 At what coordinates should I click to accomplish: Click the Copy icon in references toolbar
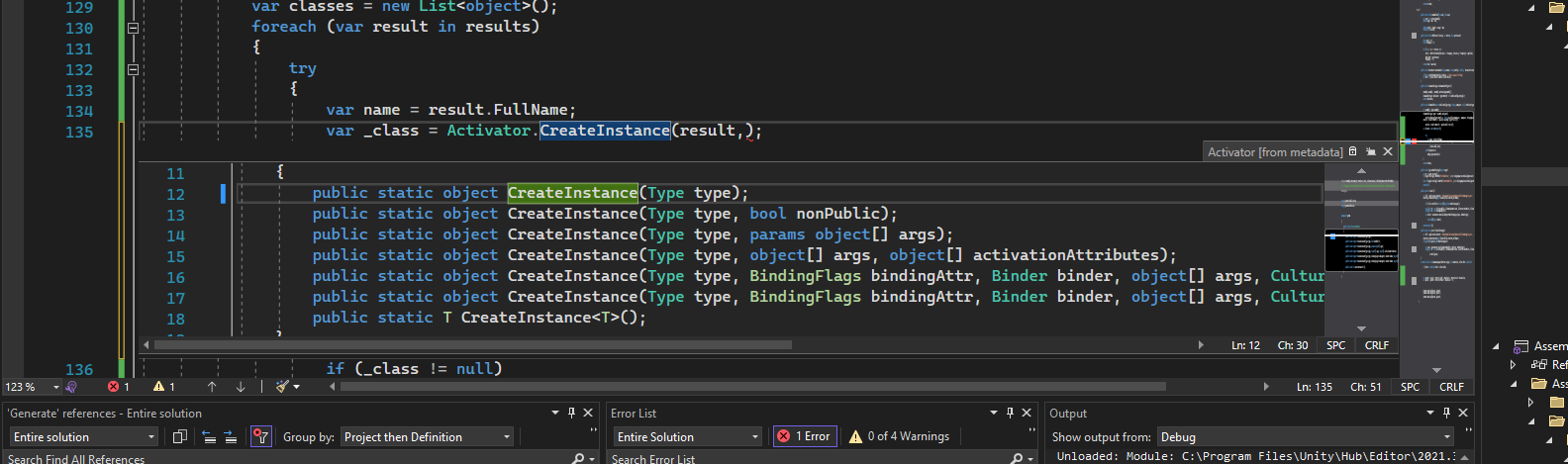pos(179,436)
